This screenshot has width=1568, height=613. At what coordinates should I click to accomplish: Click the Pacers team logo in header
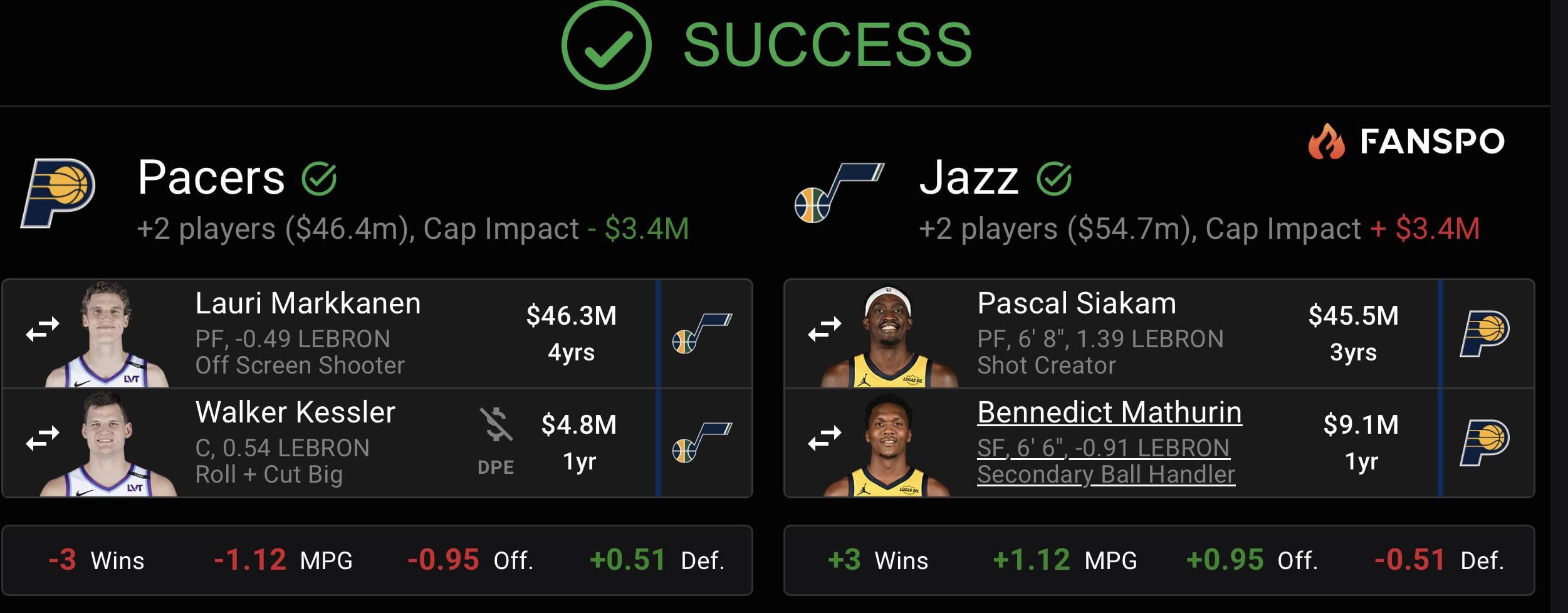click(x=58, y=192)
